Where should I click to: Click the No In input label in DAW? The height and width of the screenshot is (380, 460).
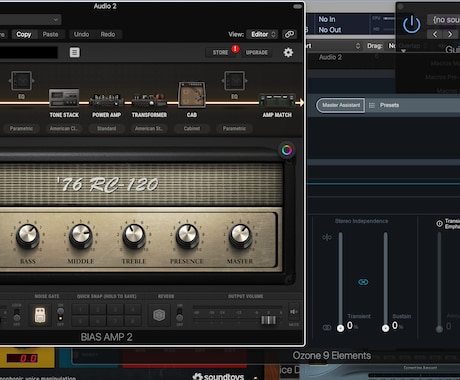tap(327, 19)
